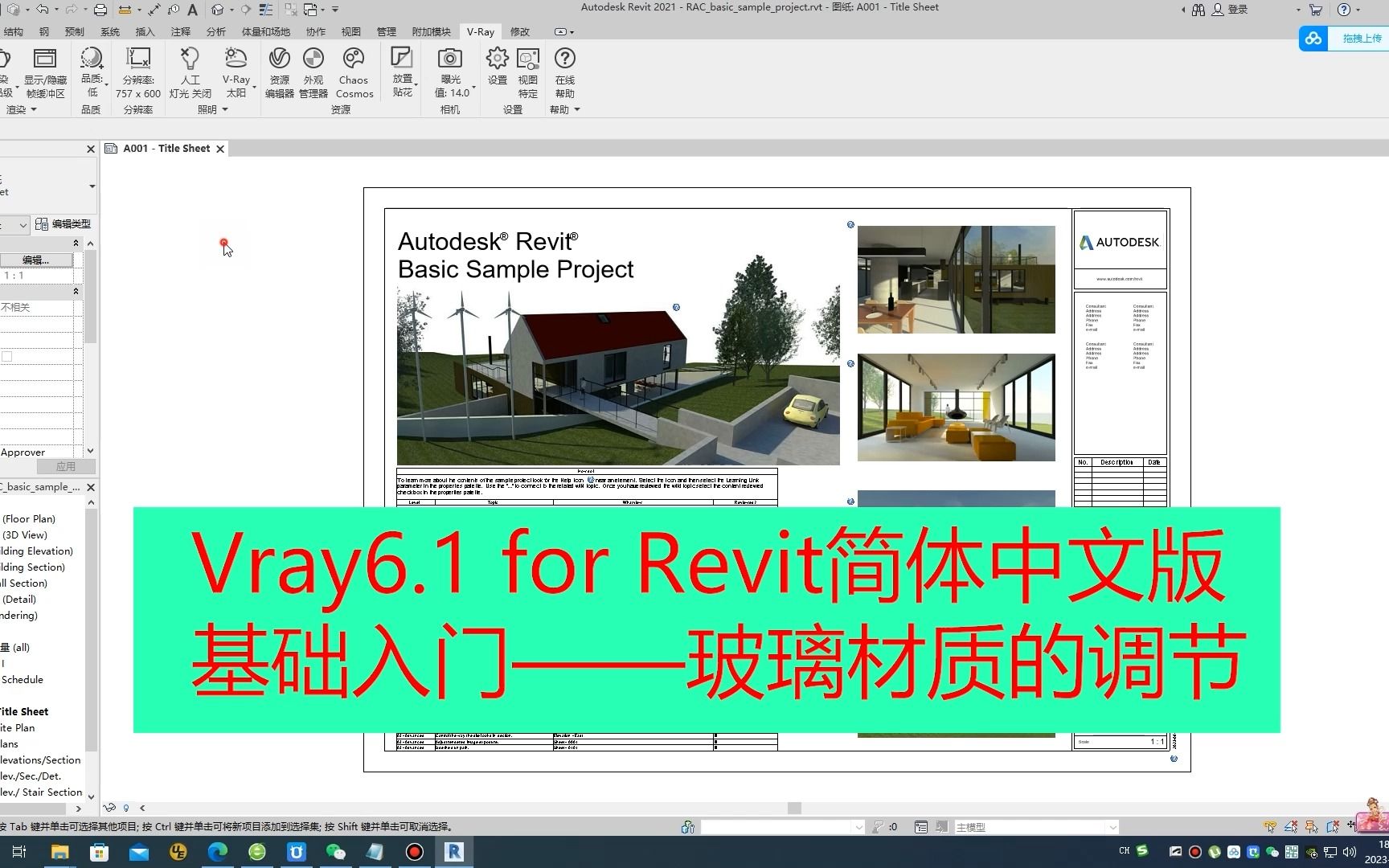This screenshot has width=1389, height=868.
Task: Launch Chaos Cosmos browser
Action: [x=354, y=59]
